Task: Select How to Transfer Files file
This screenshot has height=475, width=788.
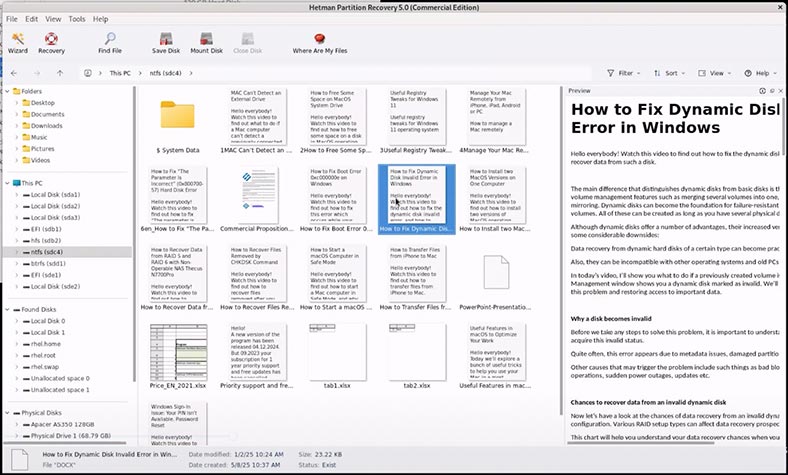Action: [416, 278]
